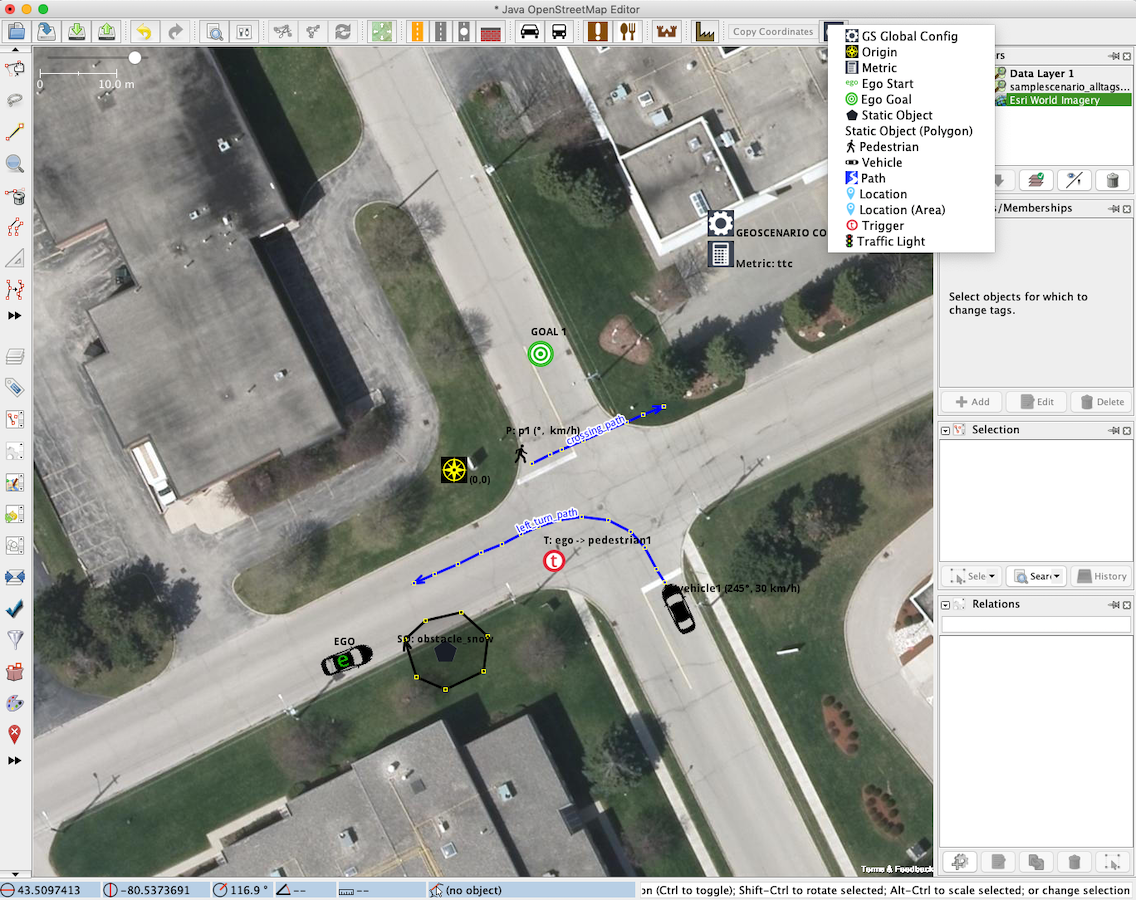Choose Pedestrian from the preset menu

coord(882,146)
